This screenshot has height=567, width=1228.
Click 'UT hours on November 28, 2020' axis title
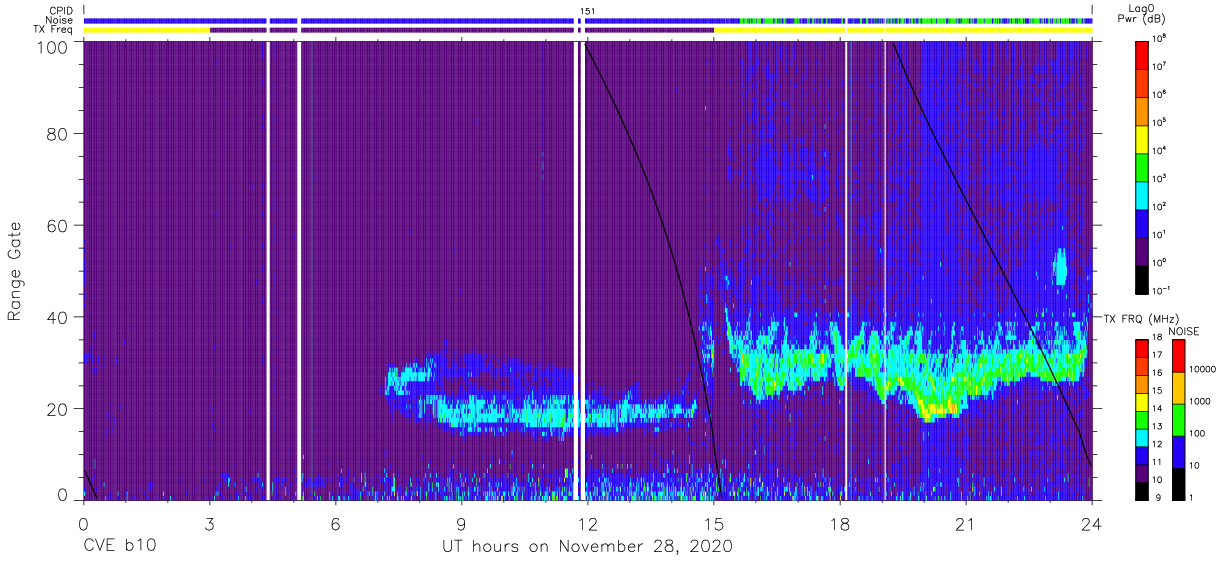[x=588, y=547]
